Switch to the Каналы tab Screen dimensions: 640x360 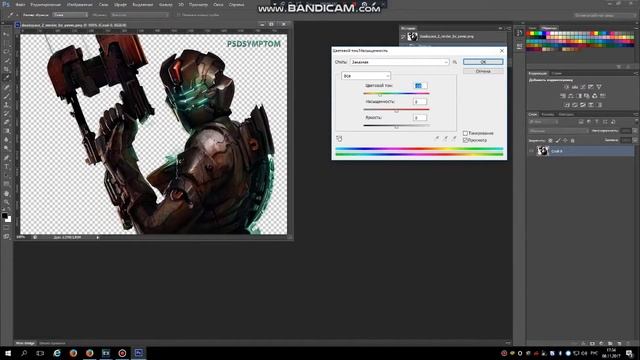click(x=548, y=114)
